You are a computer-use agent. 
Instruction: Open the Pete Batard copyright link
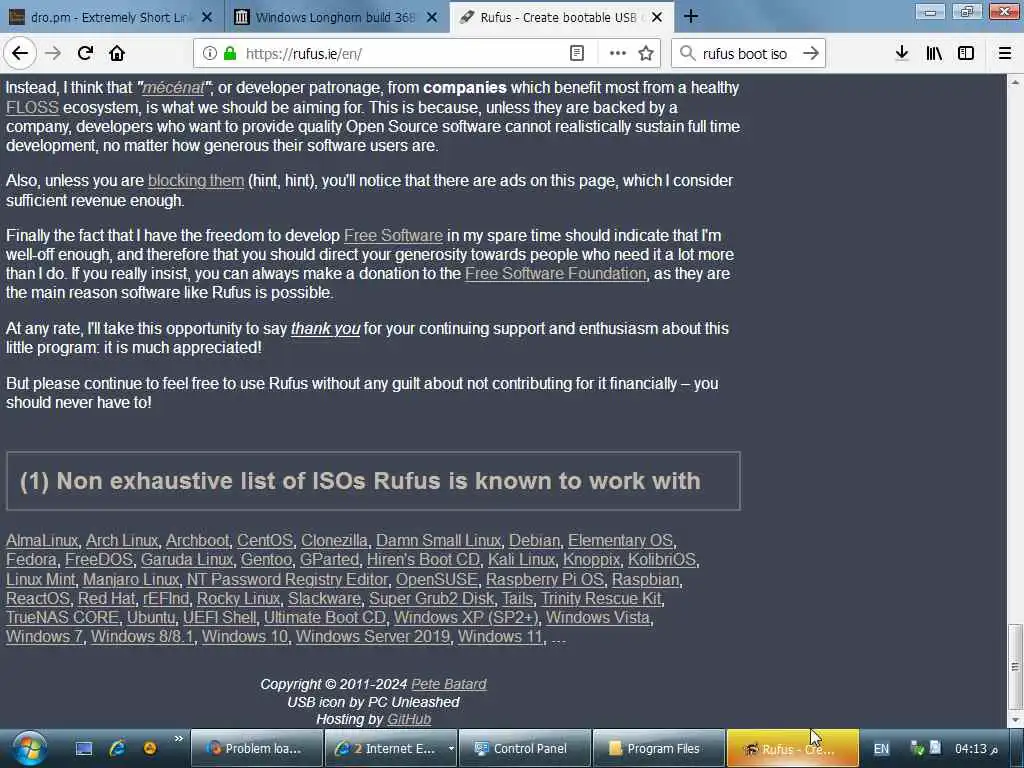[x=449, y=684]
